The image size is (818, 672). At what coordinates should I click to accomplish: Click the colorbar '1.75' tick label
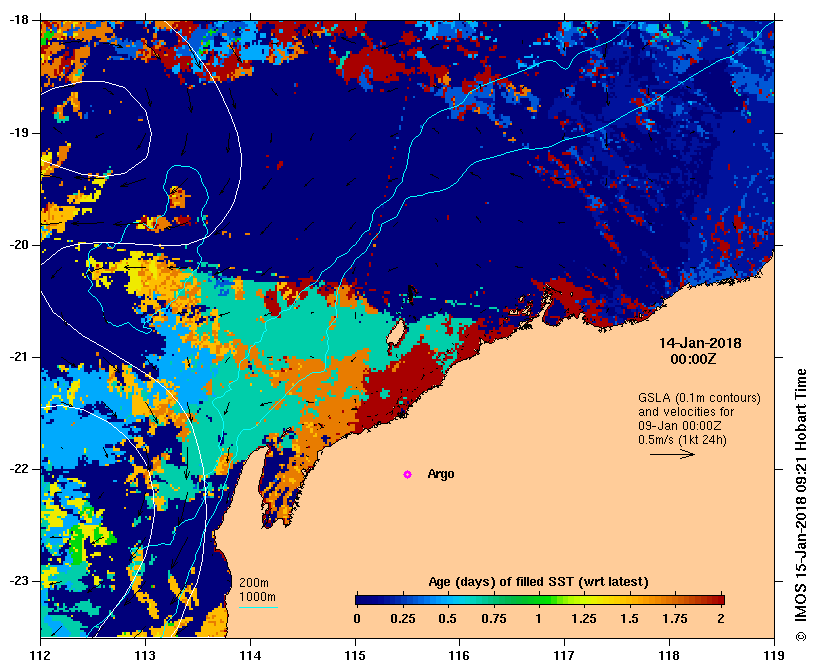(x=675, y=619)
